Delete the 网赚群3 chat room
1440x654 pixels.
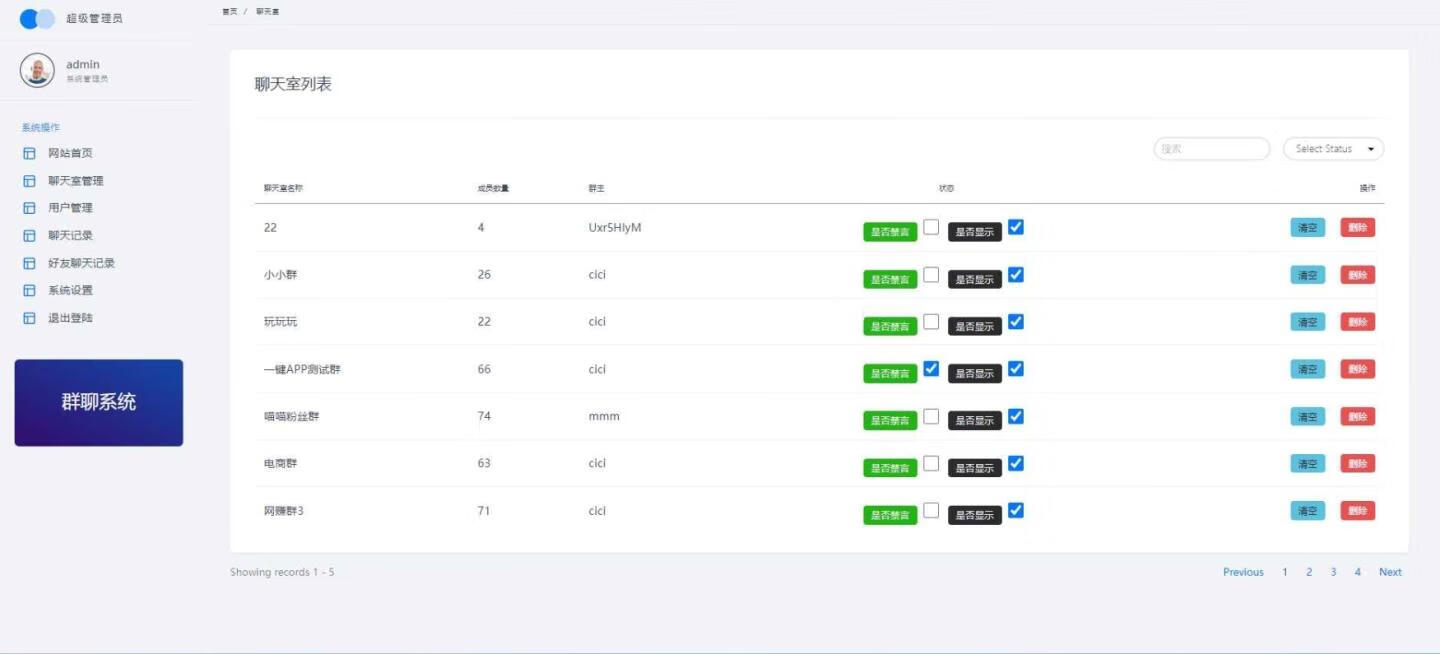(1357, 511)
